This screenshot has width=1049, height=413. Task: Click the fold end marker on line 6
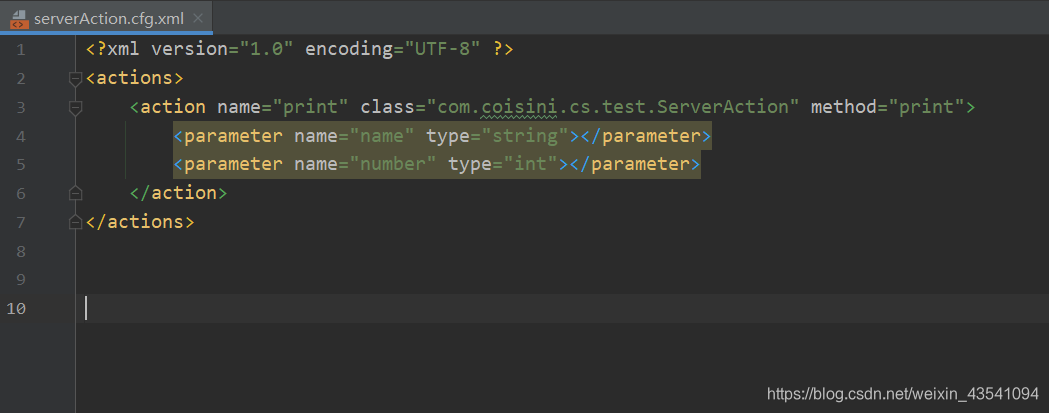coord(76,193)
